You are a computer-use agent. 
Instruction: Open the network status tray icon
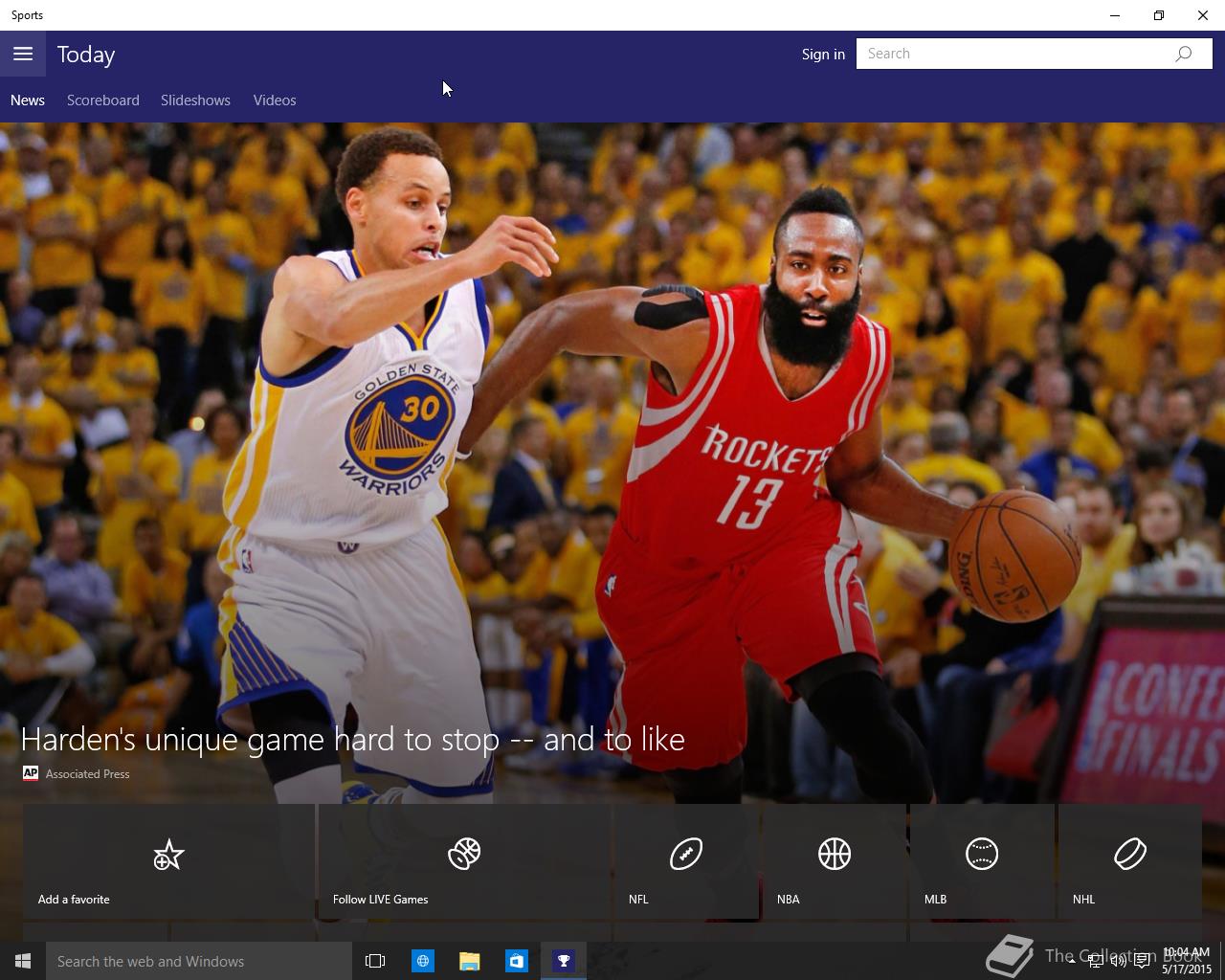1095,961
